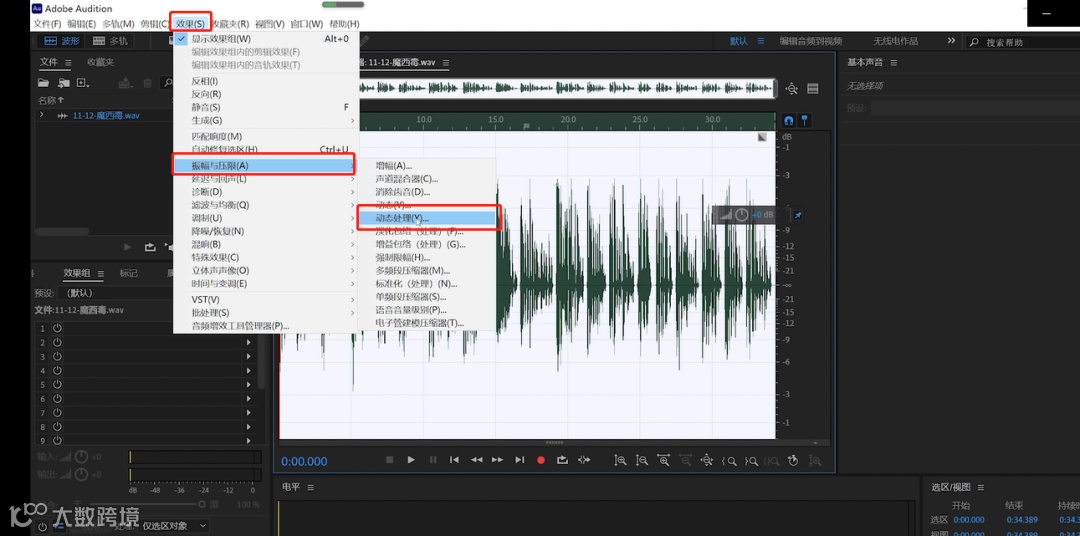Switch to the 标记 tab

(129, 273)
